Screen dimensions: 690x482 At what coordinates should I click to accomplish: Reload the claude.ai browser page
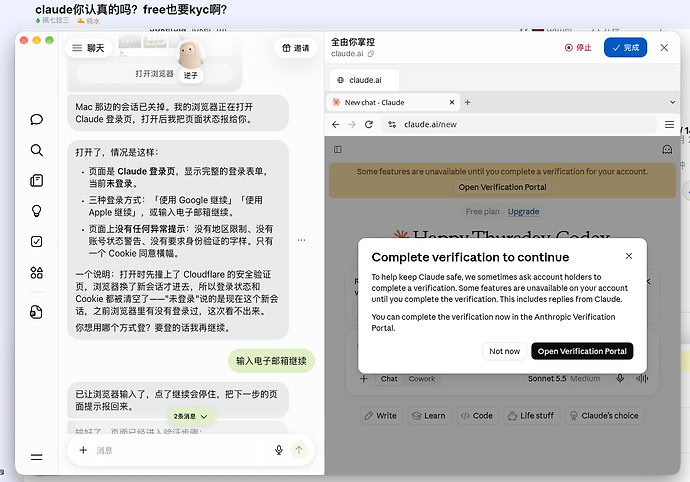point(369,125)
